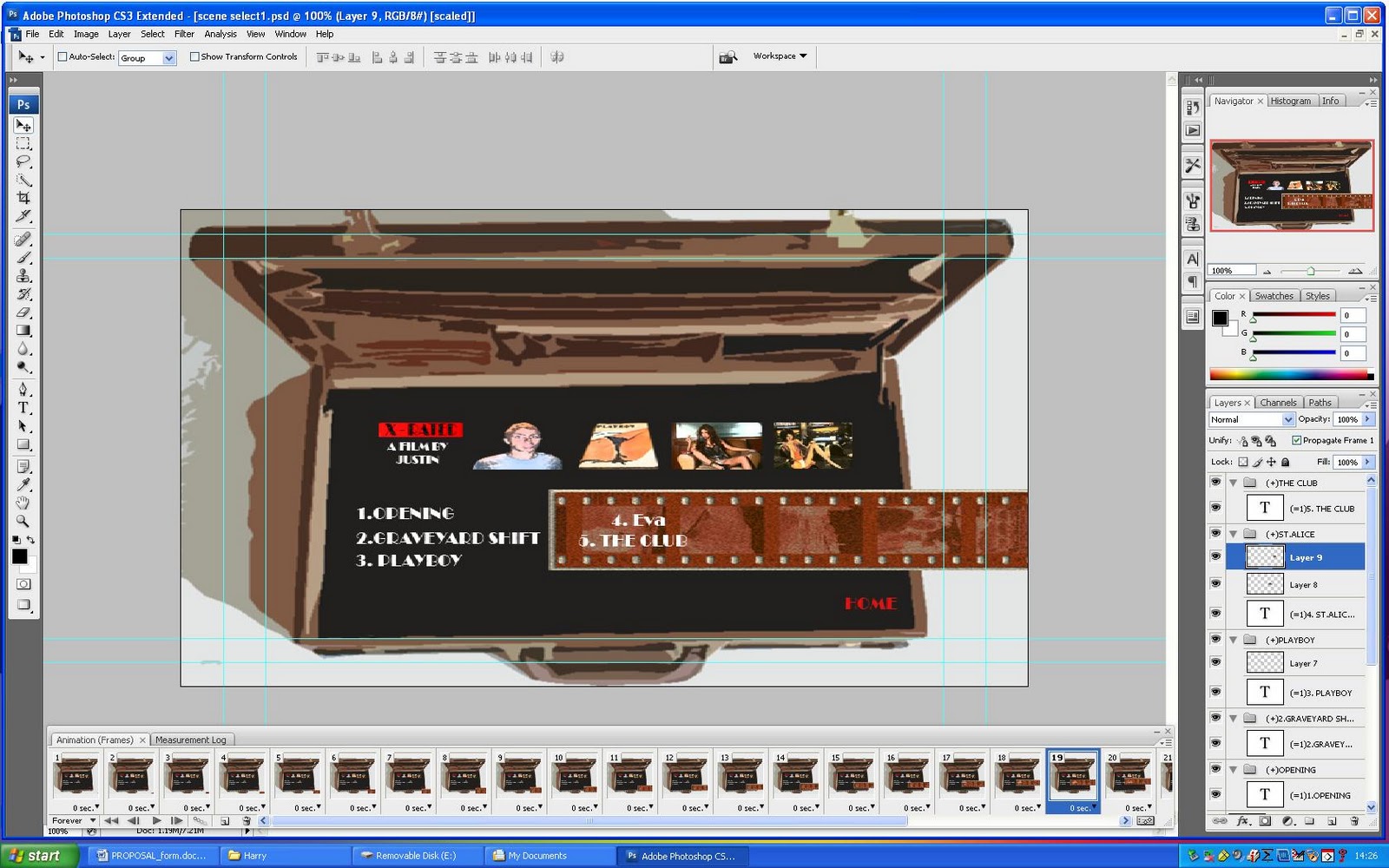
Task: Select animation frame 12 thumbnail
Action: (685, 775)
